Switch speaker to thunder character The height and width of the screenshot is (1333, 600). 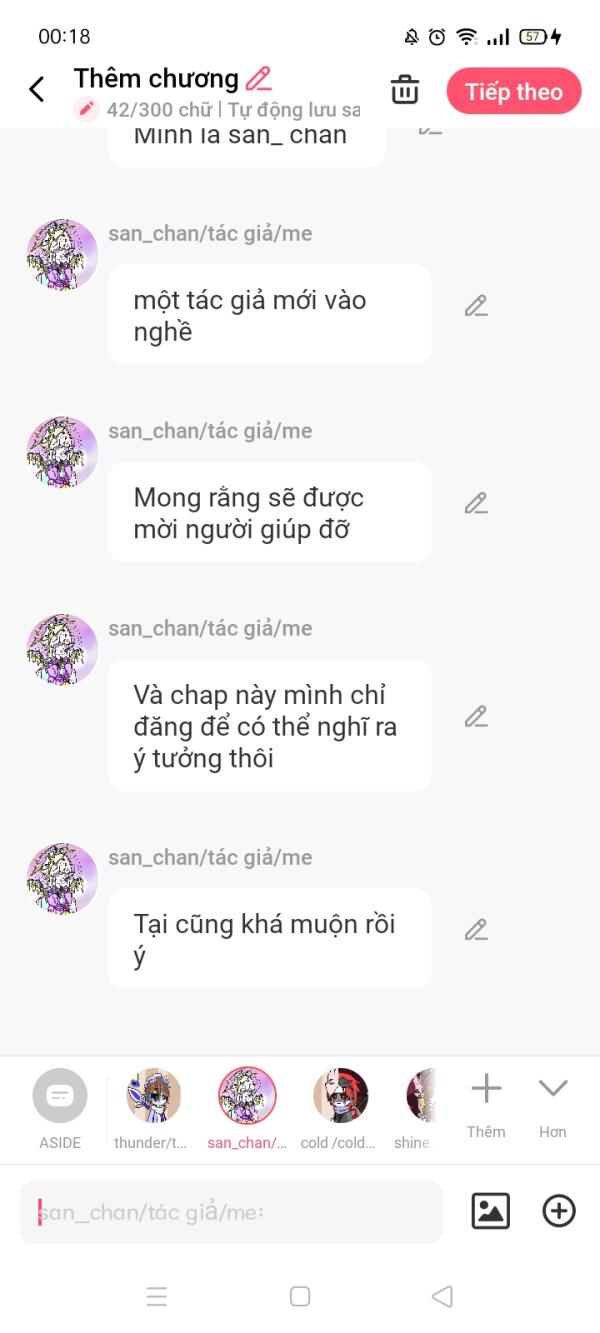(x=153, y=1108)
